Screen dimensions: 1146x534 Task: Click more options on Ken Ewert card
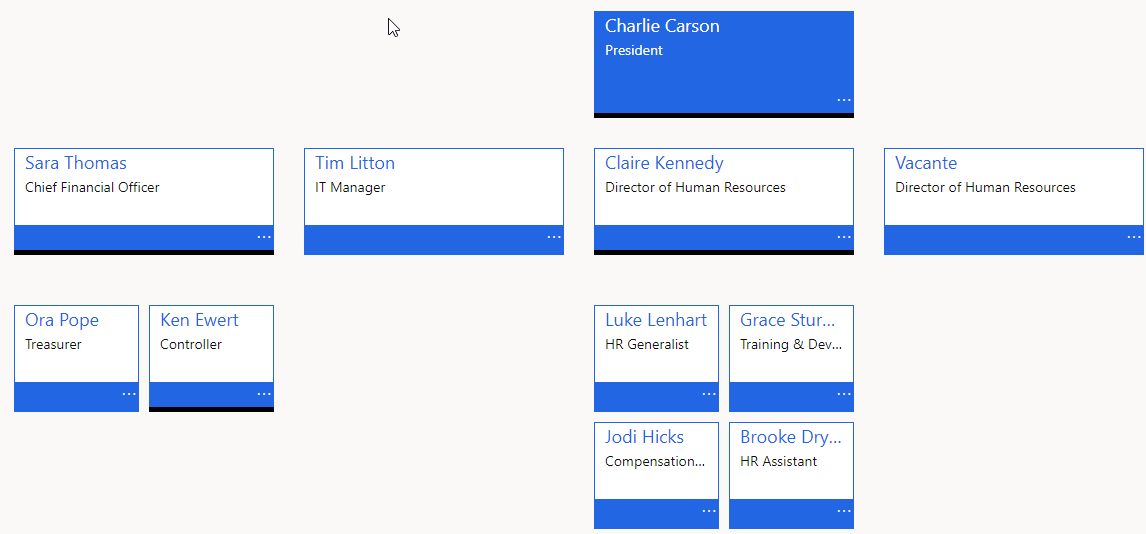264,394
